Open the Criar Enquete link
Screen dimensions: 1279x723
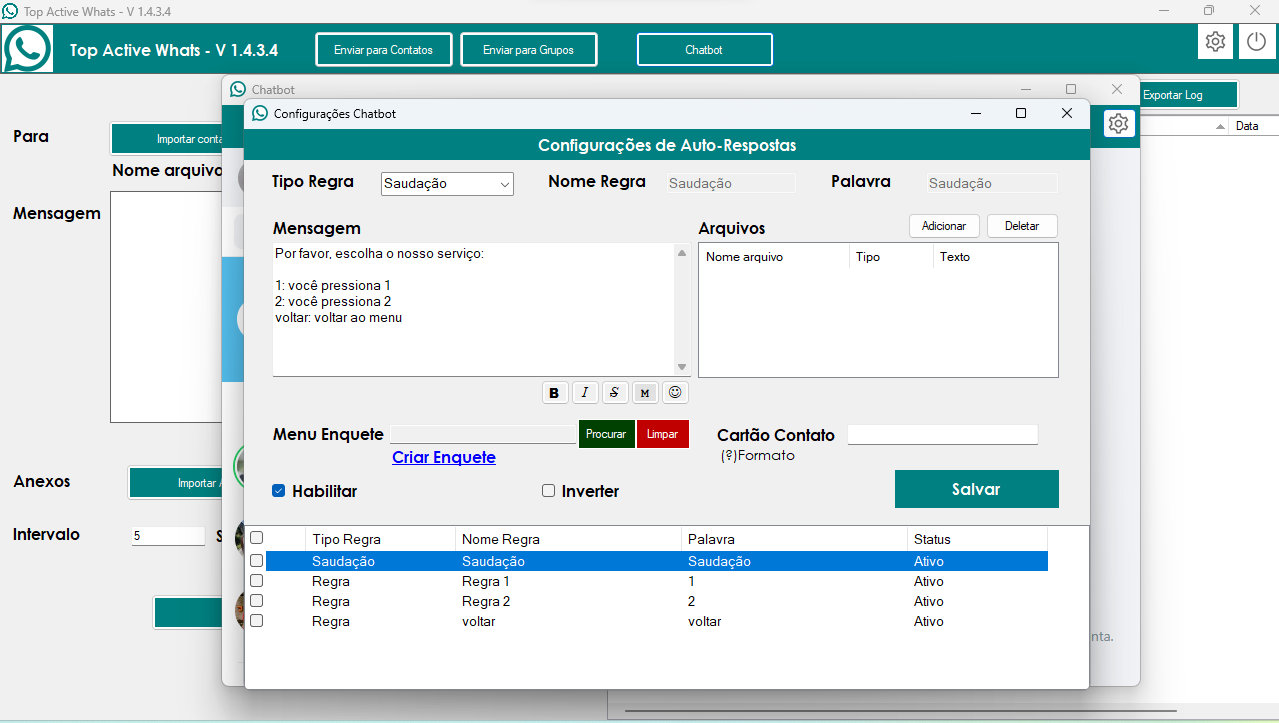[x=444, y=457]
